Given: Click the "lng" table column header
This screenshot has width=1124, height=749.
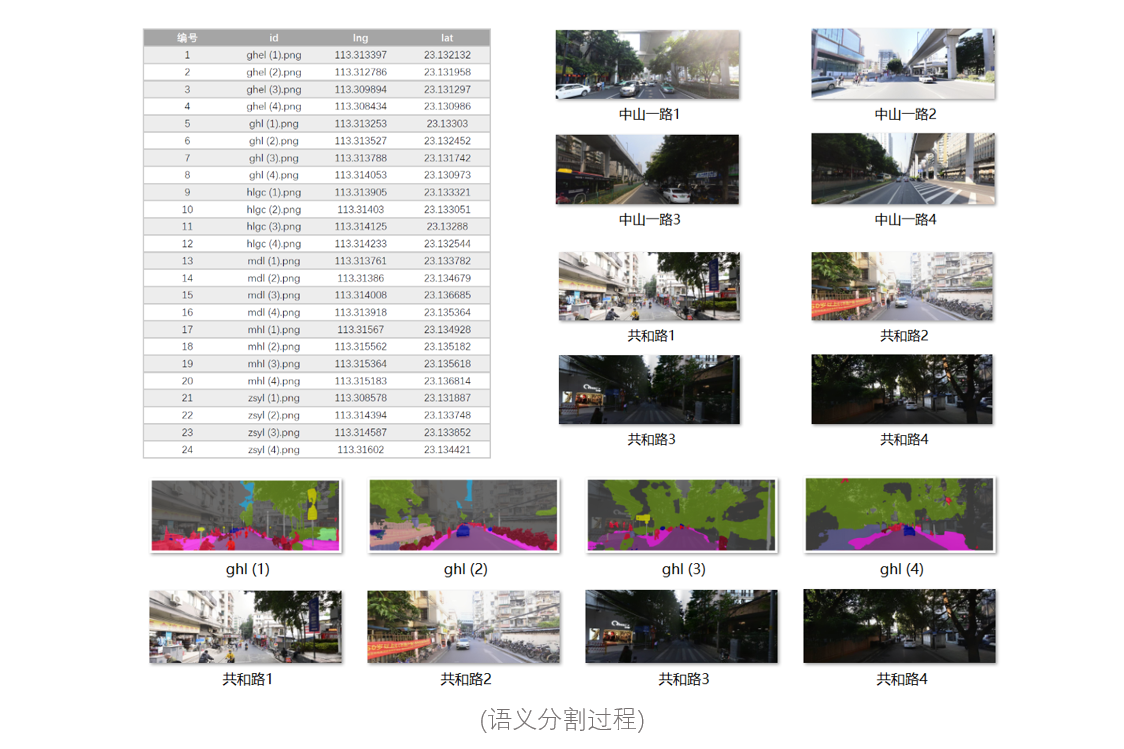Looking at the screenshot, I should pos(360,38).
